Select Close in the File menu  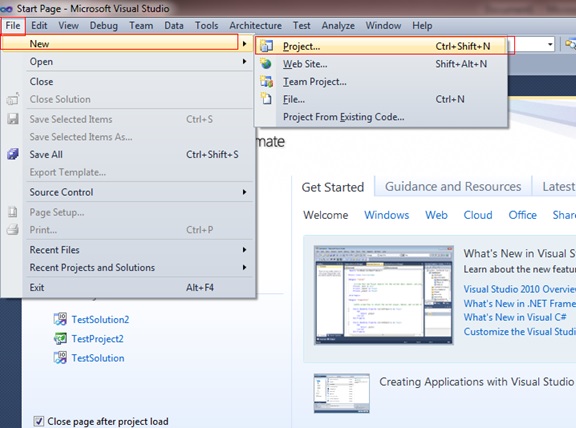(x=128, y=82)
